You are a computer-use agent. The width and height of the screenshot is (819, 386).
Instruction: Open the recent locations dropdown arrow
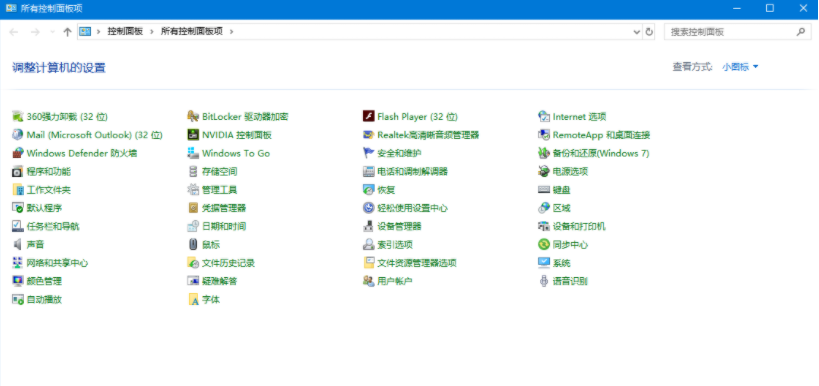pyautogui.click(x=52, y=32)
